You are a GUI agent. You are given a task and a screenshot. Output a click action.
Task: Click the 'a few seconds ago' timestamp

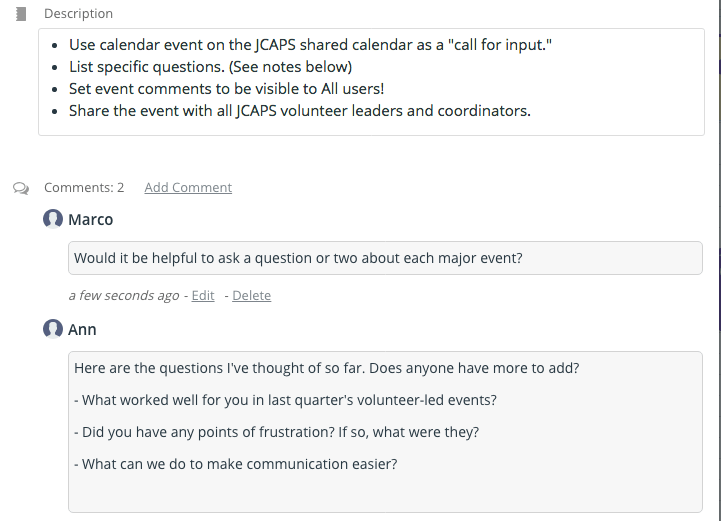point(124,295)
